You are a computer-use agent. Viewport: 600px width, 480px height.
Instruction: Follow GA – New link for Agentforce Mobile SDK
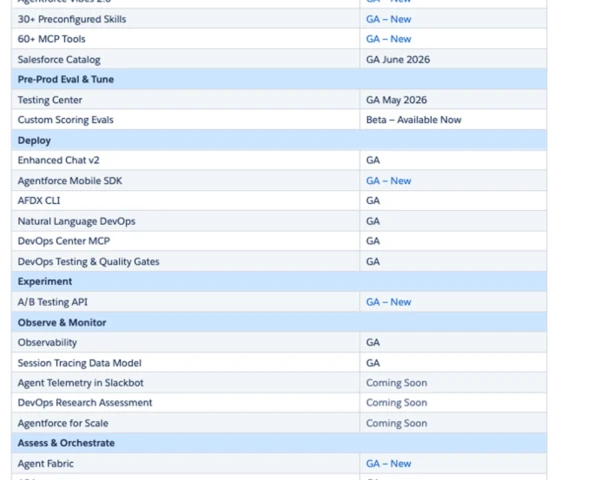pyautogui.click(x=388, y=181)
